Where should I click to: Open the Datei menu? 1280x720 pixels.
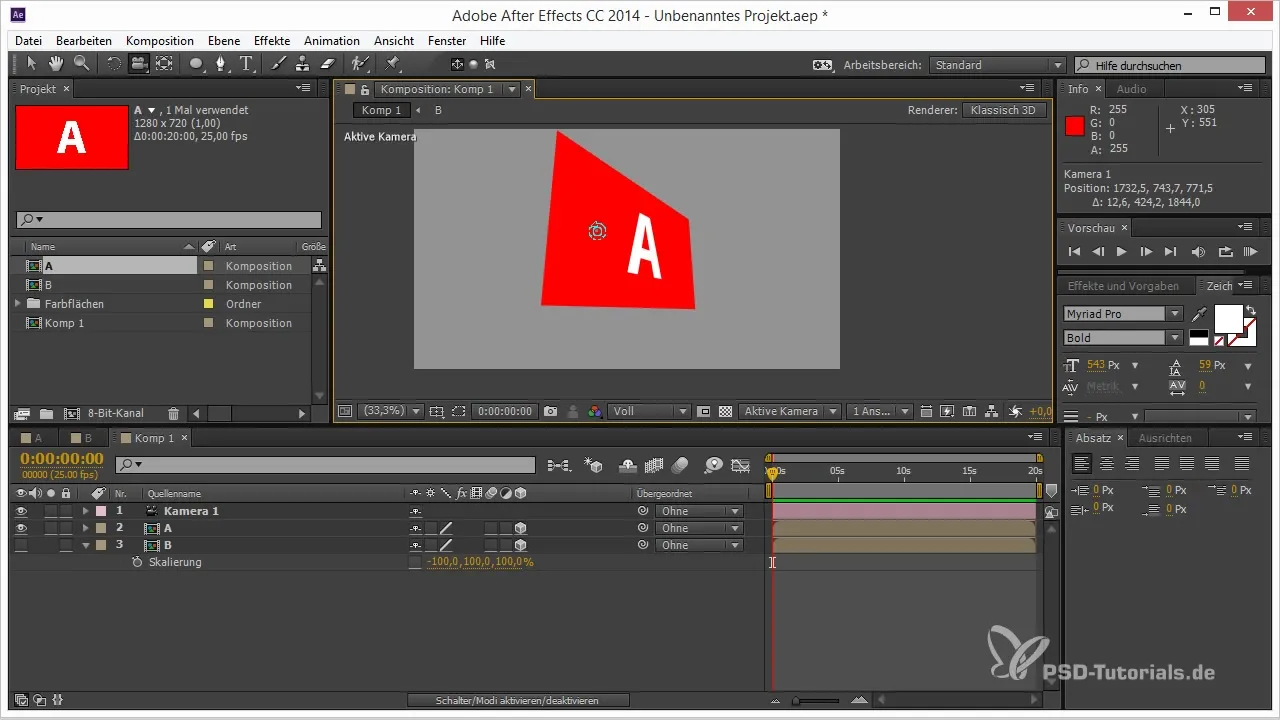point(29,41)
